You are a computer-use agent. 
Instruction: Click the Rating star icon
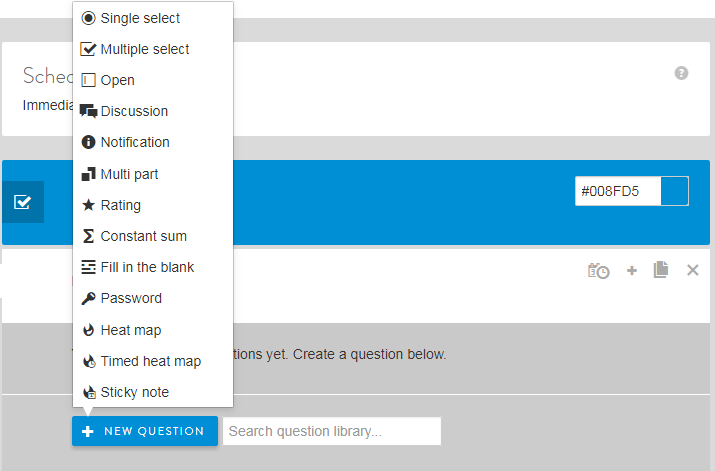pyautogui.click(x=88, y=205)
